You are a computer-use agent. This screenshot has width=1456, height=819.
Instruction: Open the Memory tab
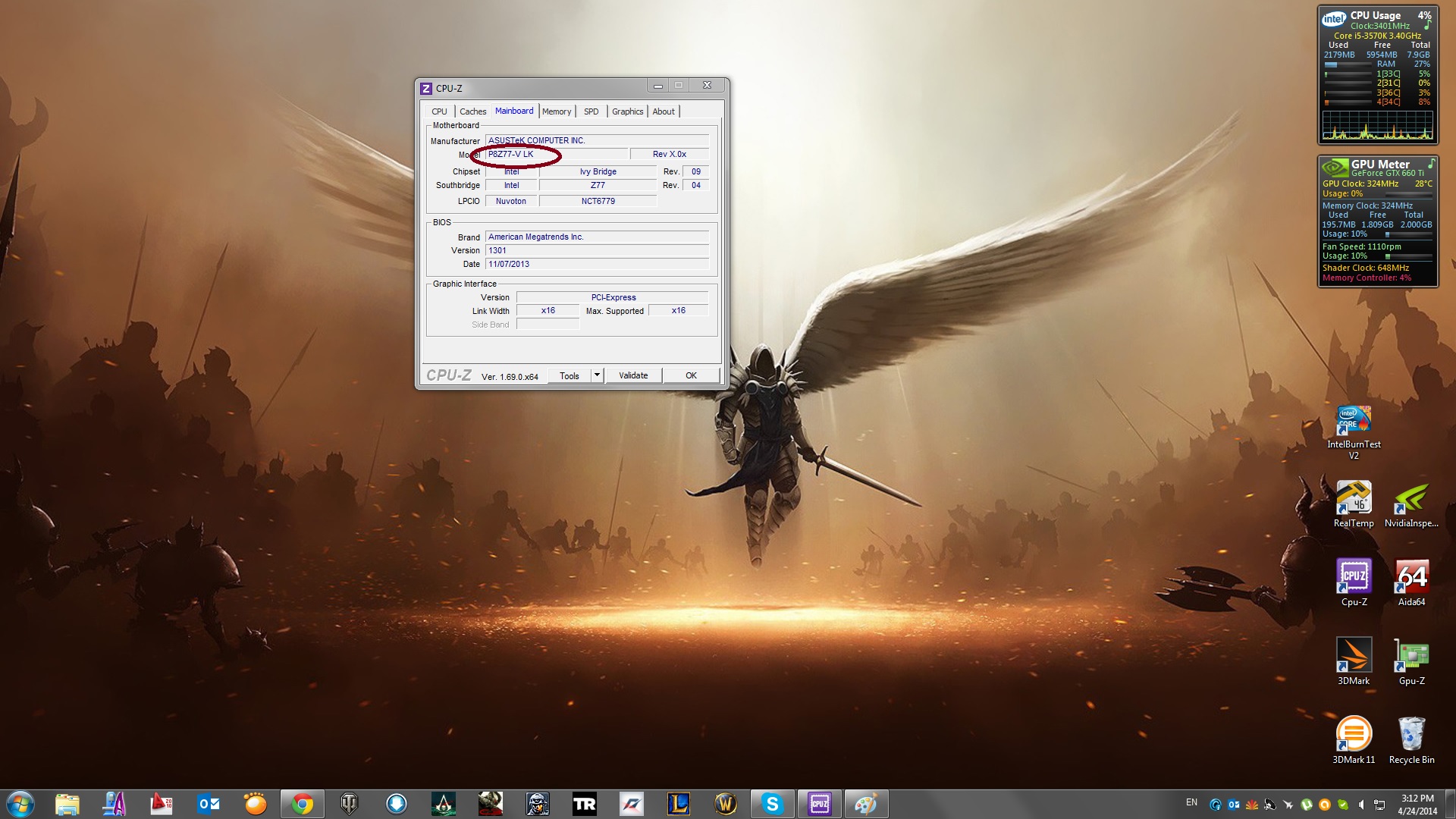[x=557, y=111]
